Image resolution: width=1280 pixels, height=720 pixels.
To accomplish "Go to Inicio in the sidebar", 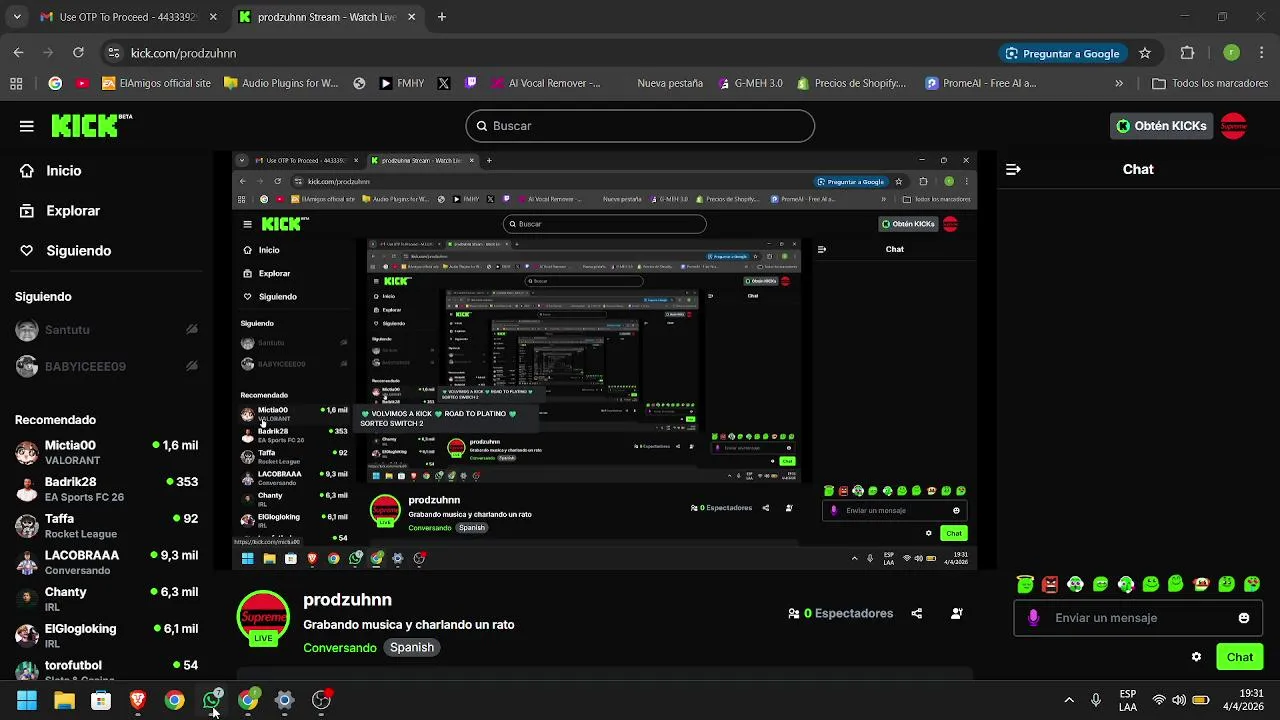I will [x=63, y=171].
